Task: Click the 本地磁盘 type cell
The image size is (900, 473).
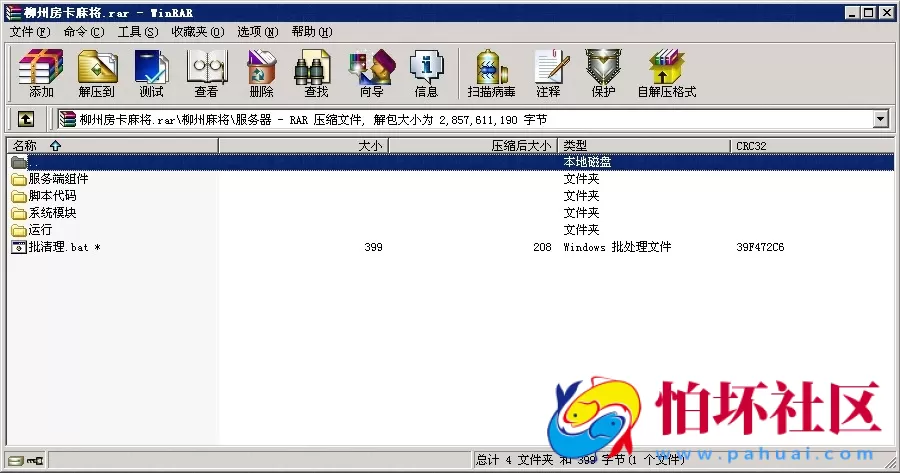Action: pyautogui.click(x=587, y=162)
